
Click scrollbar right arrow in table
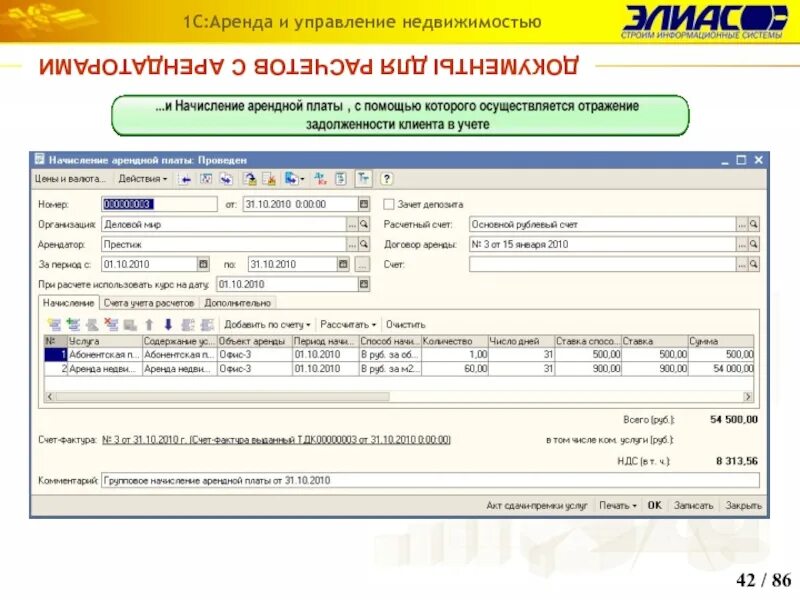(x=748, y=396)
